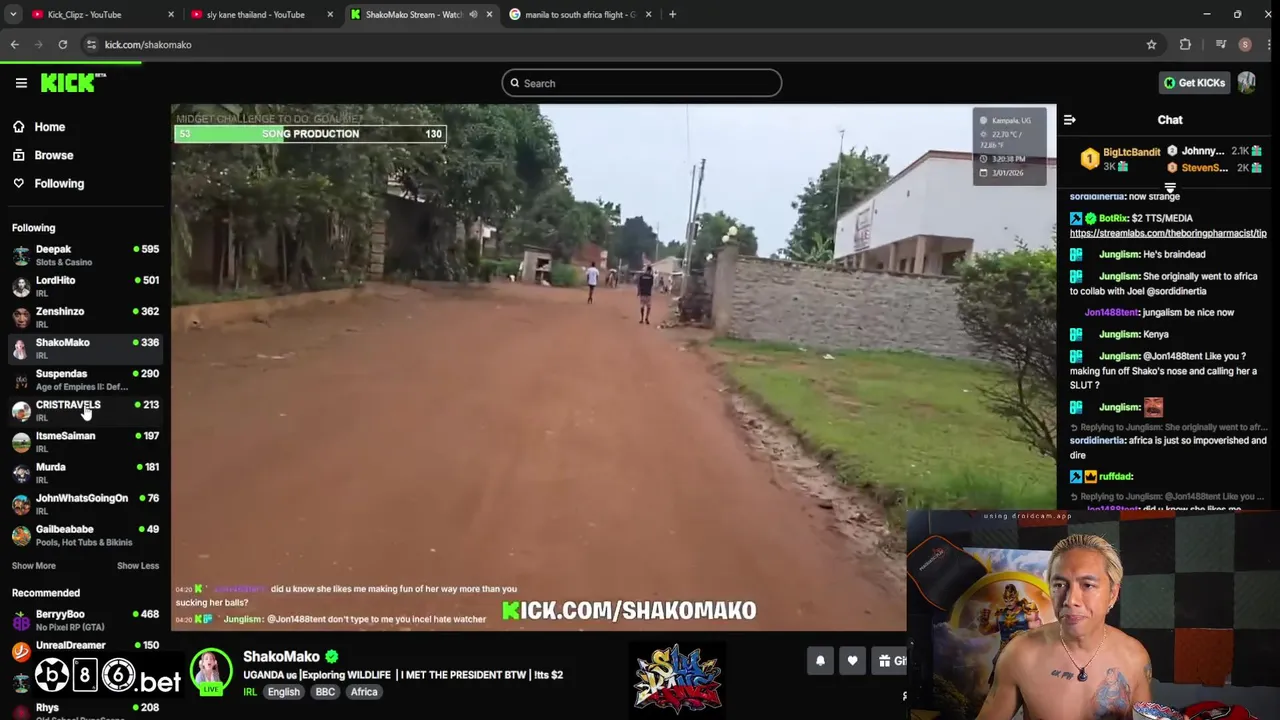The height and width of the screenshot is (720, 1280).
Task: Open a new browser tab
Action: [672, 14]
